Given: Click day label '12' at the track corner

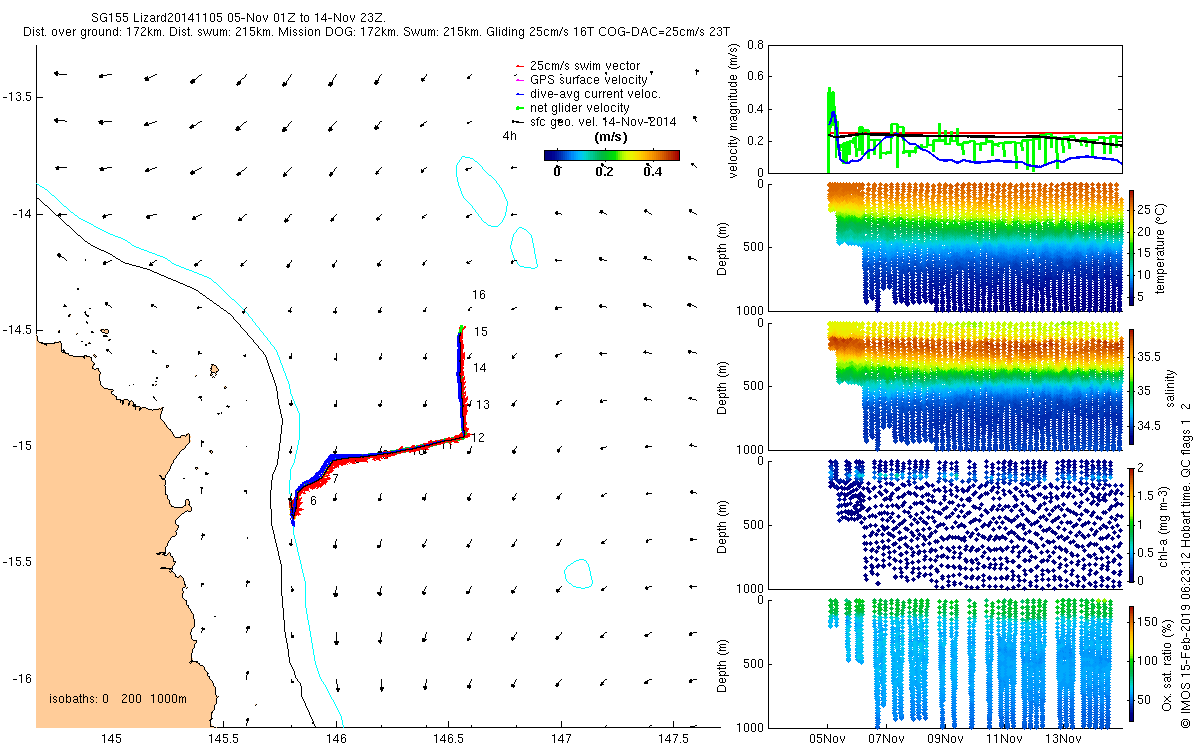Looking at the screenshot, I should click(478, 437).
